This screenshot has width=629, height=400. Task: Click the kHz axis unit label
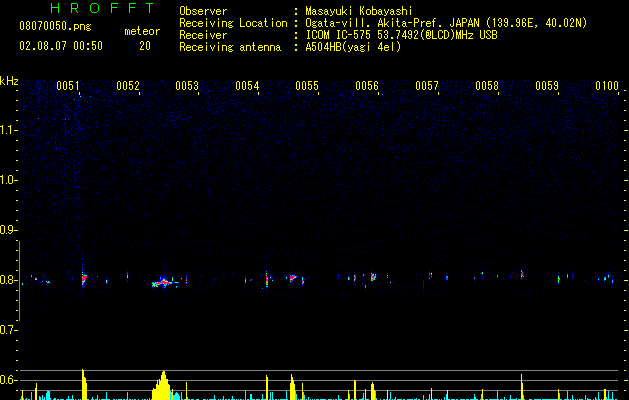click(9, 81)
